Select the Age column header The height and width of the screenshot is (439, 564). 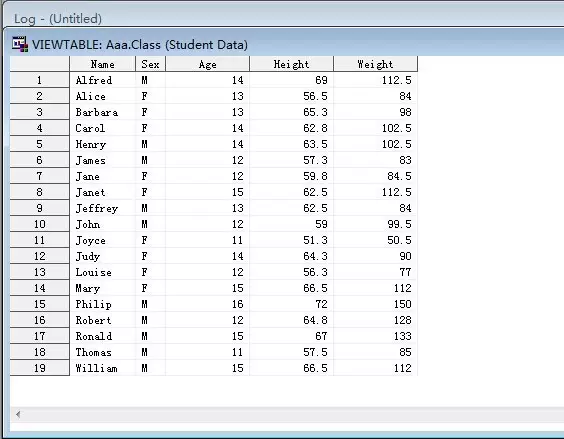tap(208, 64)
